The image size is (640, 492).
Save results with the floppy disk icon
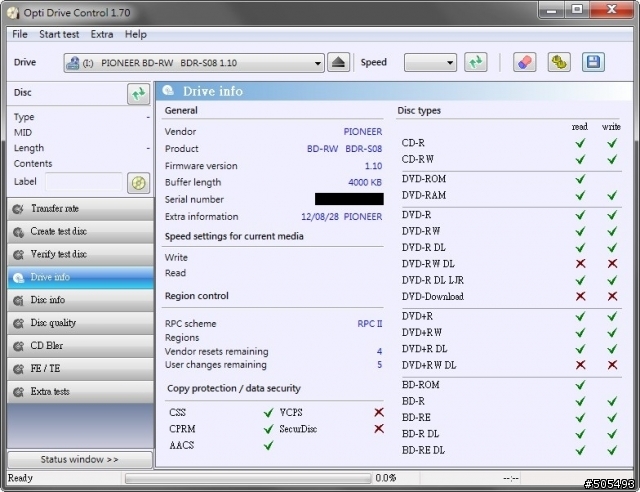(x=593, y=62)
